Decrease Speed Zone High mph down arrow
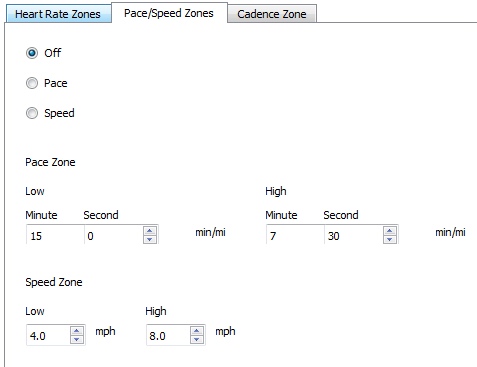 click(197, 339)
